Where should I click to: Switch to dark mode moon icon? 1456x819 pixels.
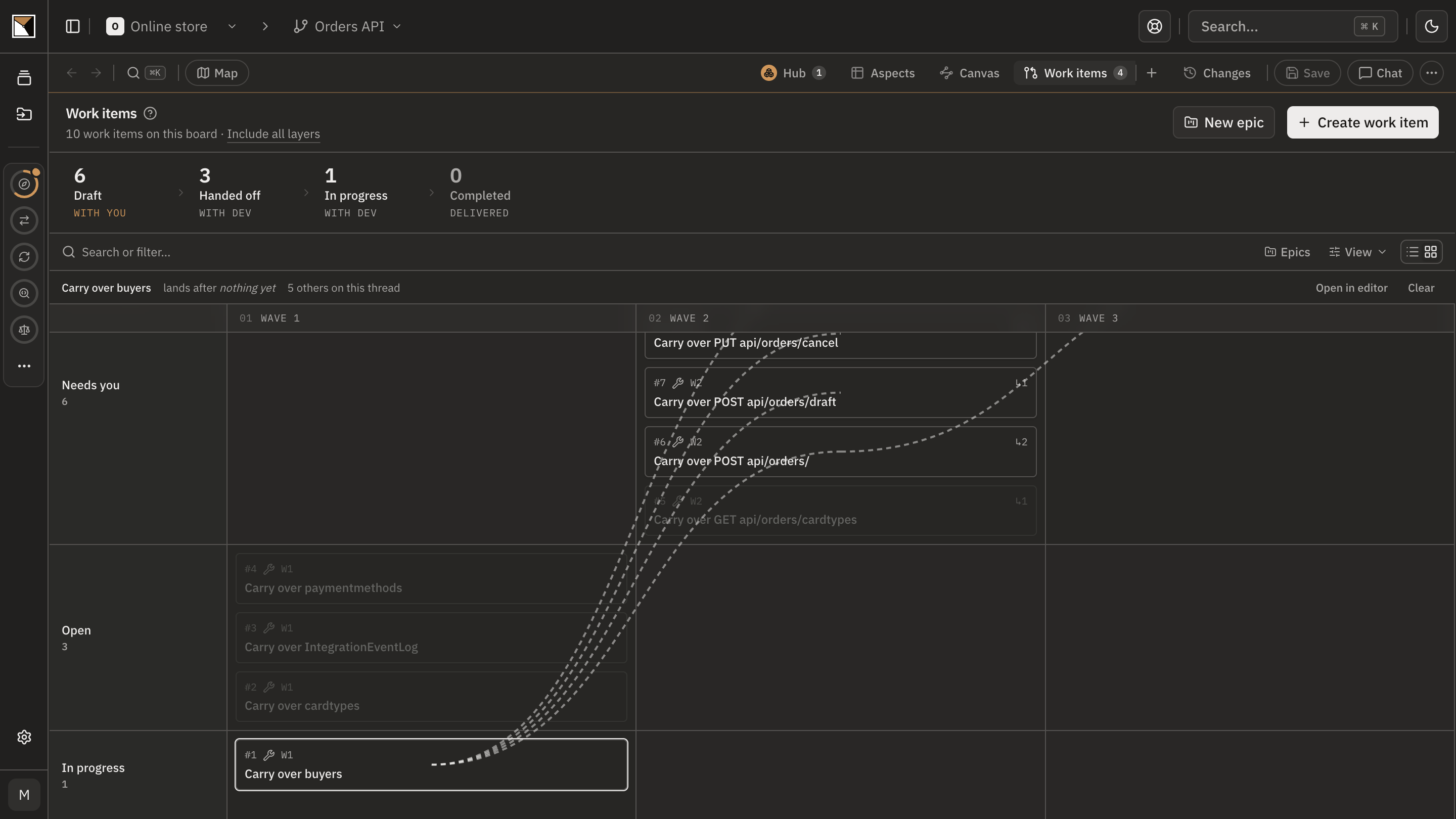[1431, 27]
